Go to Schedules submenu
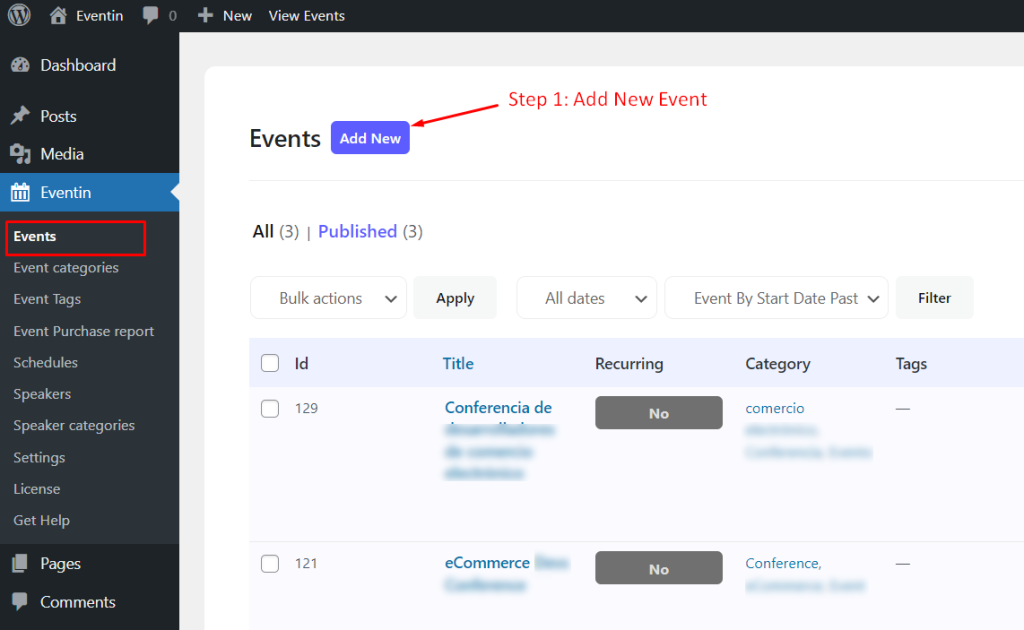Viewport: 1024px width, 630px height. coord(46,362)
